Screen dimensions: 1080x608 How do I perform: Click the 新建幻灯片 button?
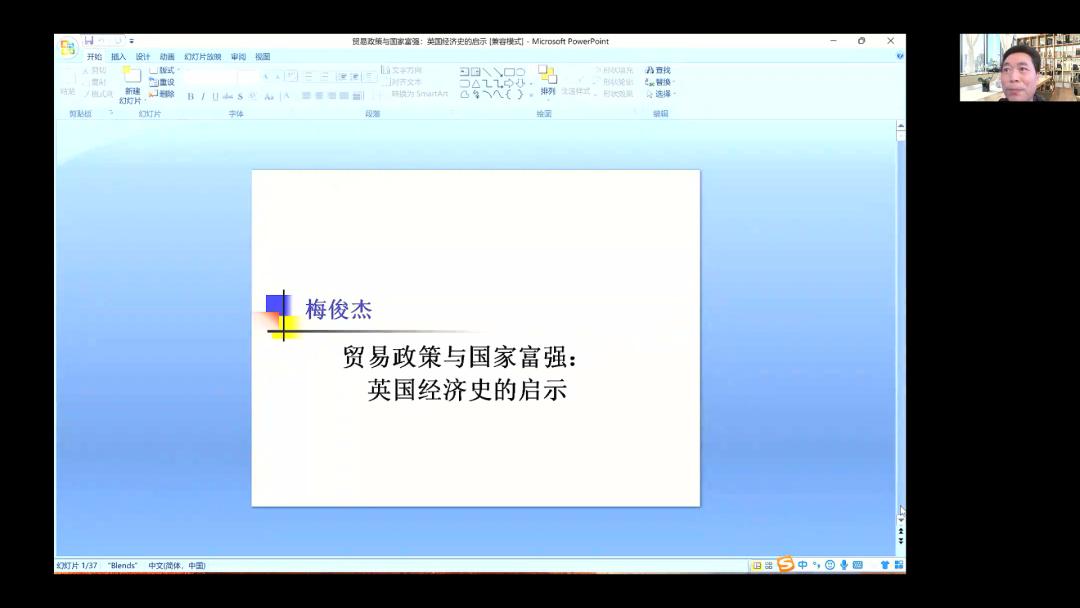click(131, 85)
